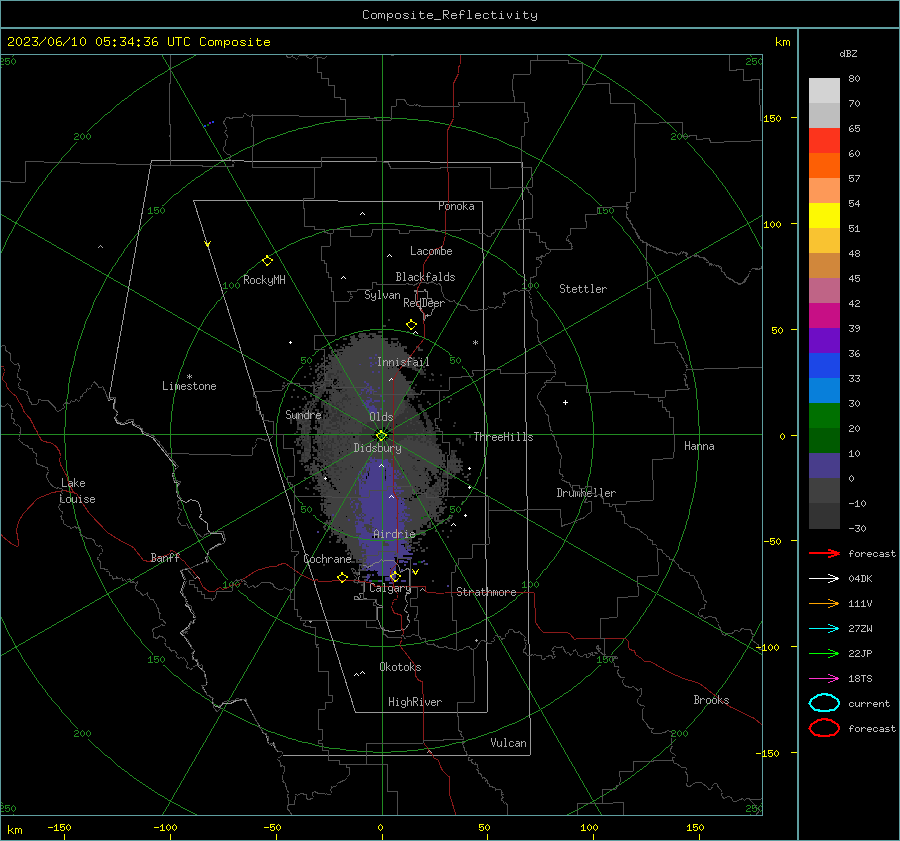Click the Sylvan label
Screen dimensions: 900x841
(382, 295)
